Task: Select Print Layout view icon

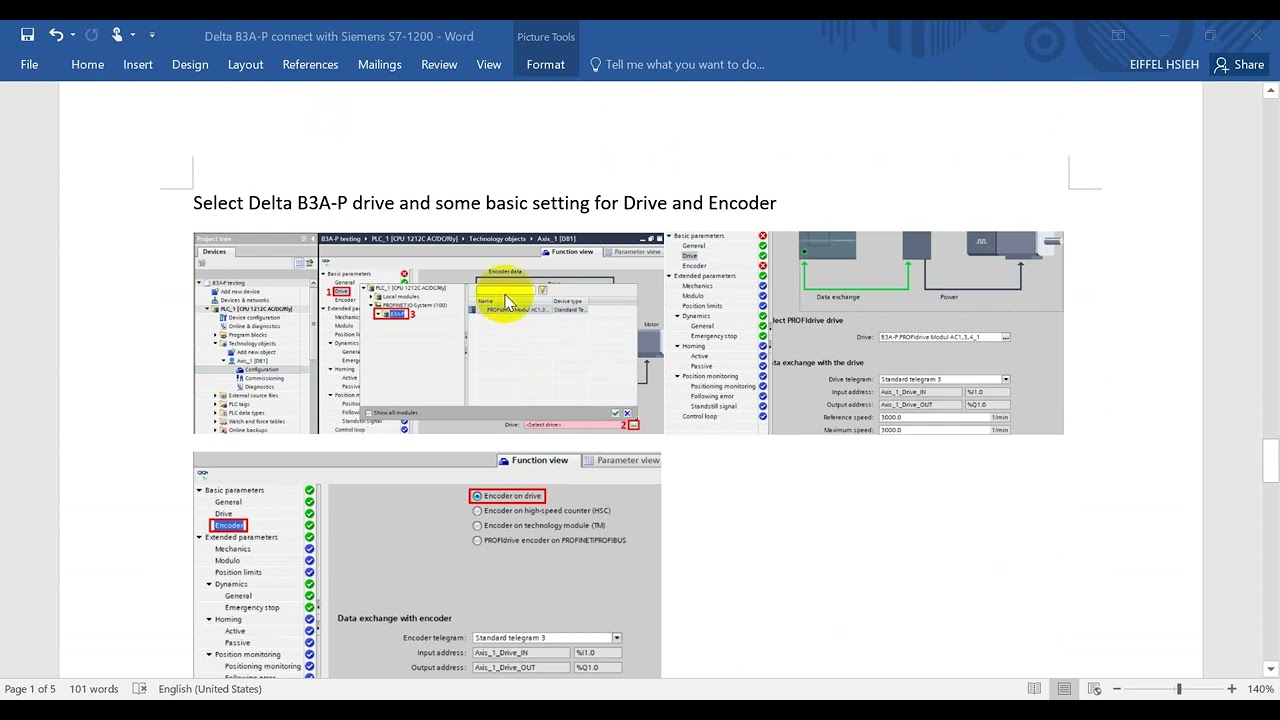Action: 1064,689
